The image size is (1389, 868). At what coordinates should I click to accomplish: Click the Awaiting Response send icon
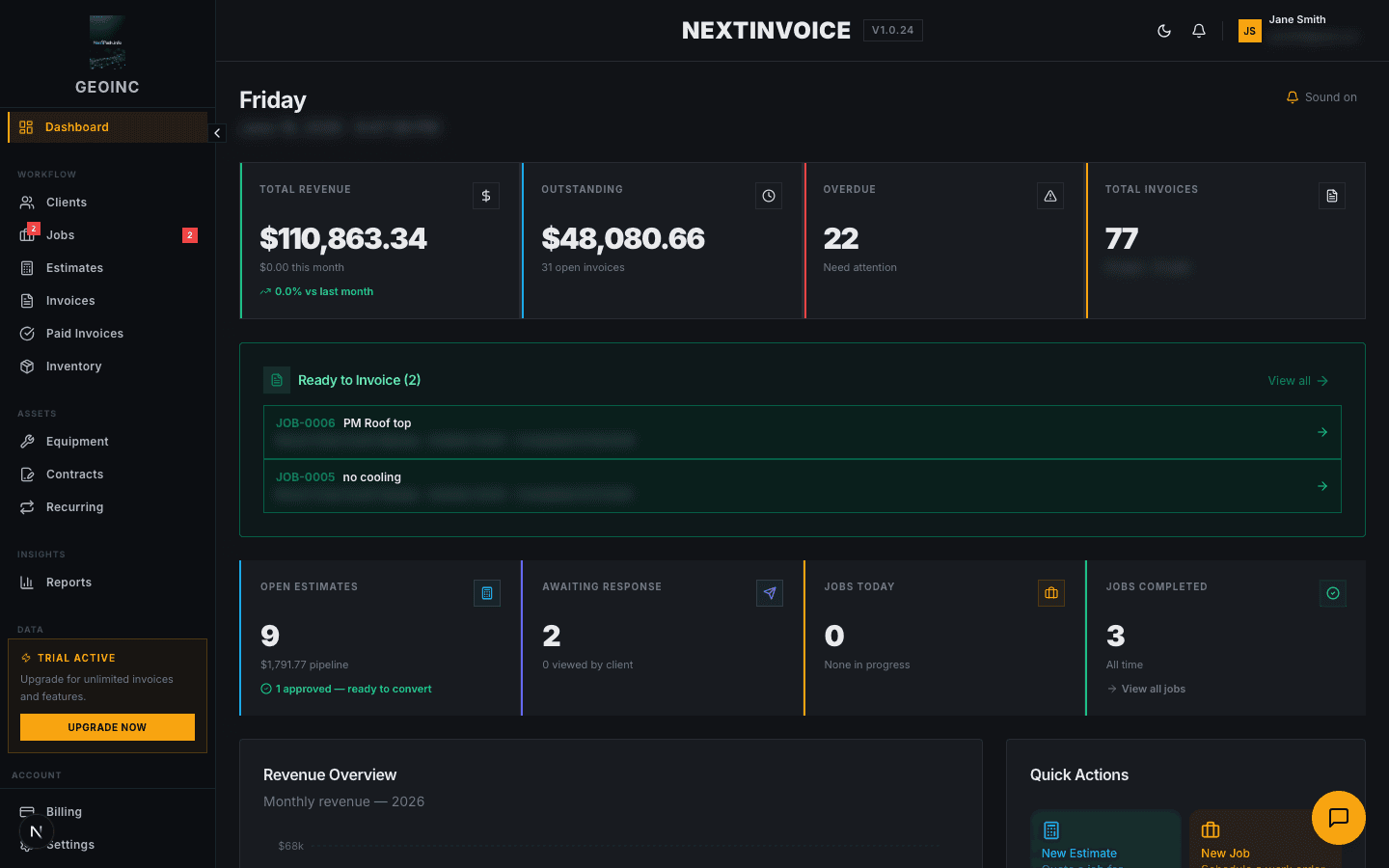point(770,593)
